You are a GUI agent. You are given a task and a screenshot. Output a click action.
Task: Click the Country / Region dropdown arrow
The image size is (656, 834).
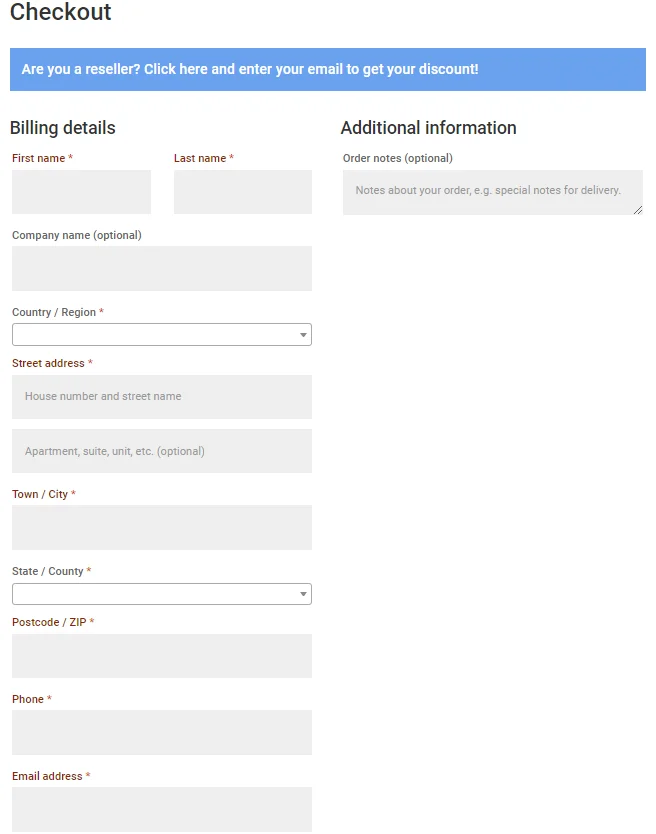[x=303, y=335]
